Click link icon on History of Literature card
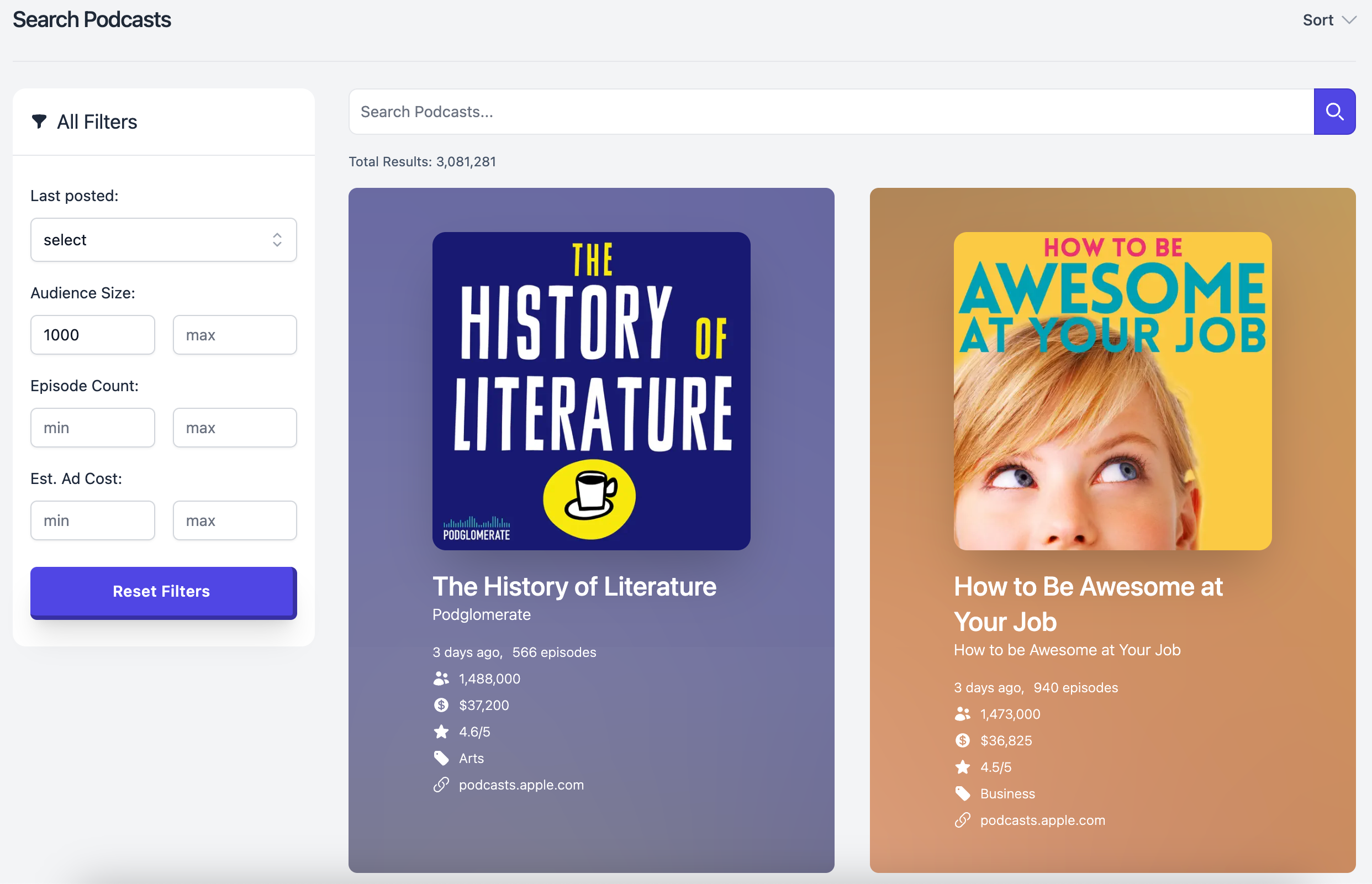Viewport: 1372px width, 884px height. 441,785
